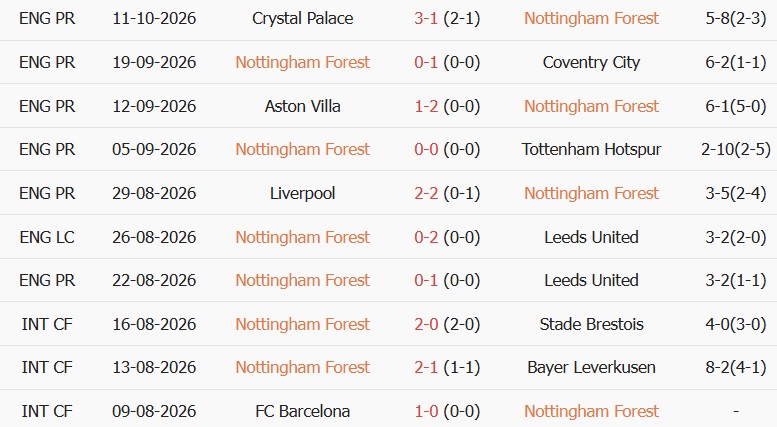The height and width of the screenshot is (427, 777).
Task: Open Leeds United in the 22-08-2026 match
Action: click(591, 280)
